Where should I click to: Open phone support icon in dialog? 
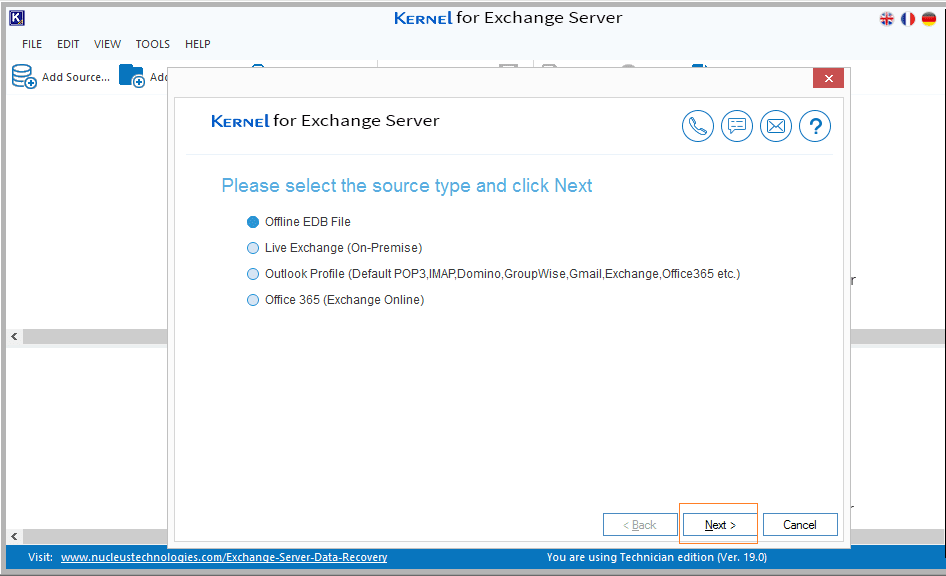pos(697,126)
